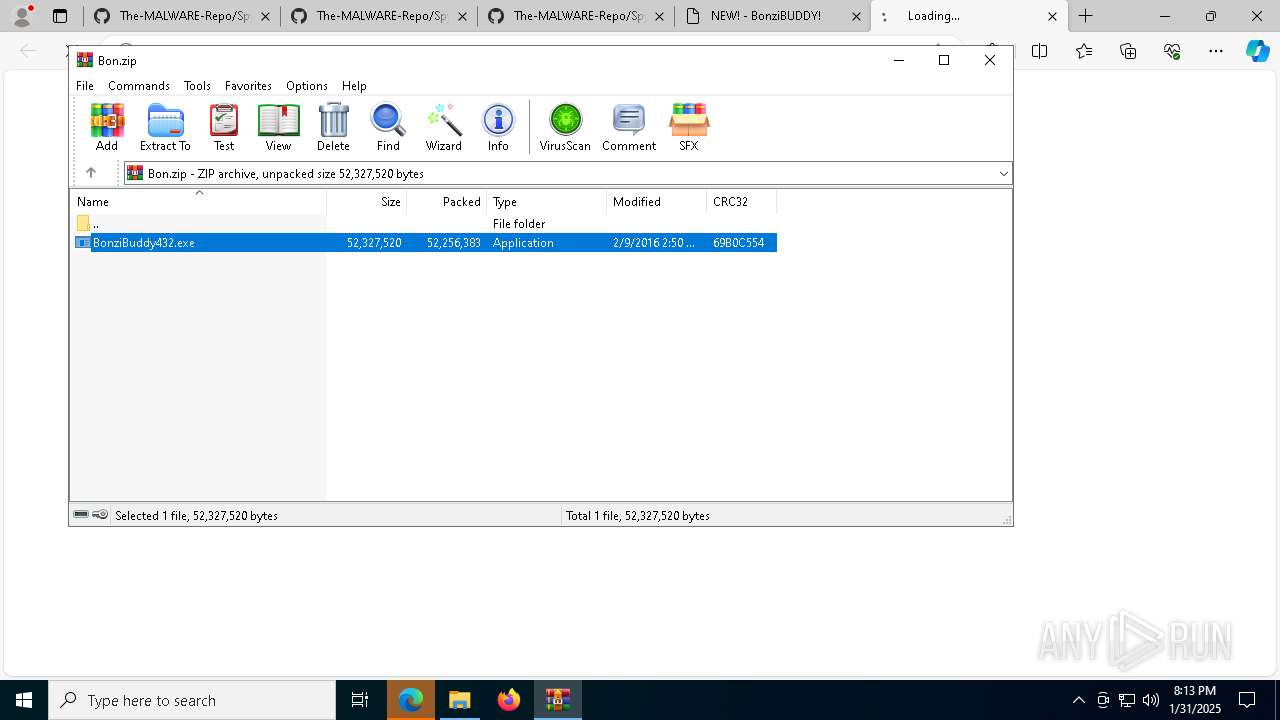Click the Delete trash can icon

tap(333, 127)
